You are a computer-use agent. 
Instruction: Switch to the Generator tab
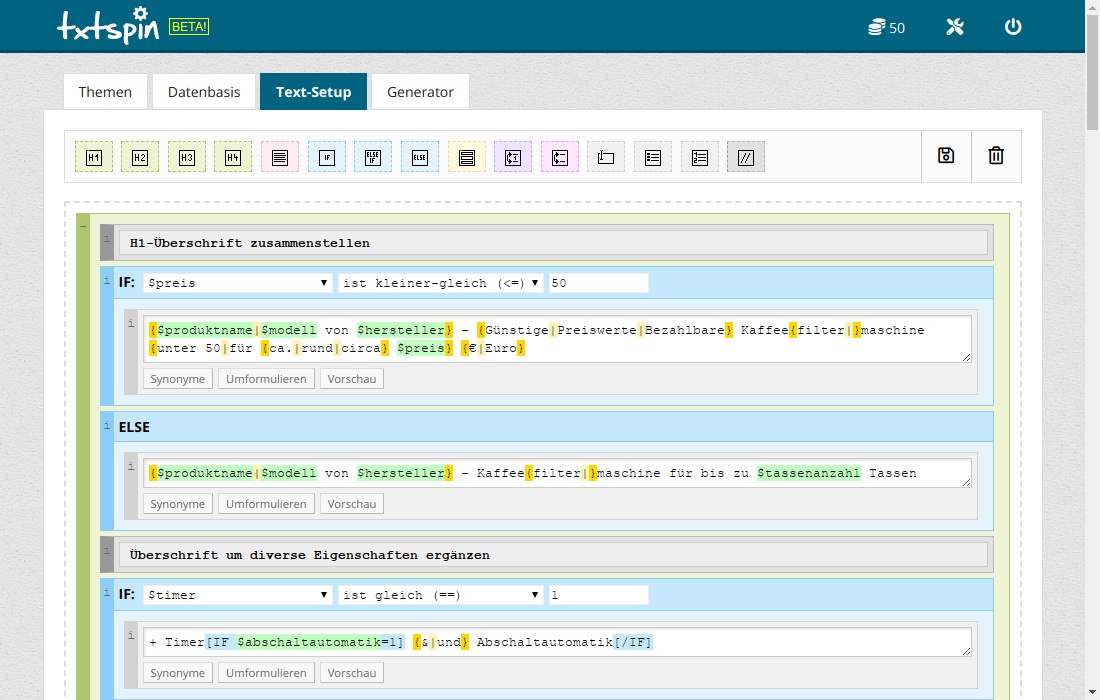pyautogui.click(x=420, y=92)
